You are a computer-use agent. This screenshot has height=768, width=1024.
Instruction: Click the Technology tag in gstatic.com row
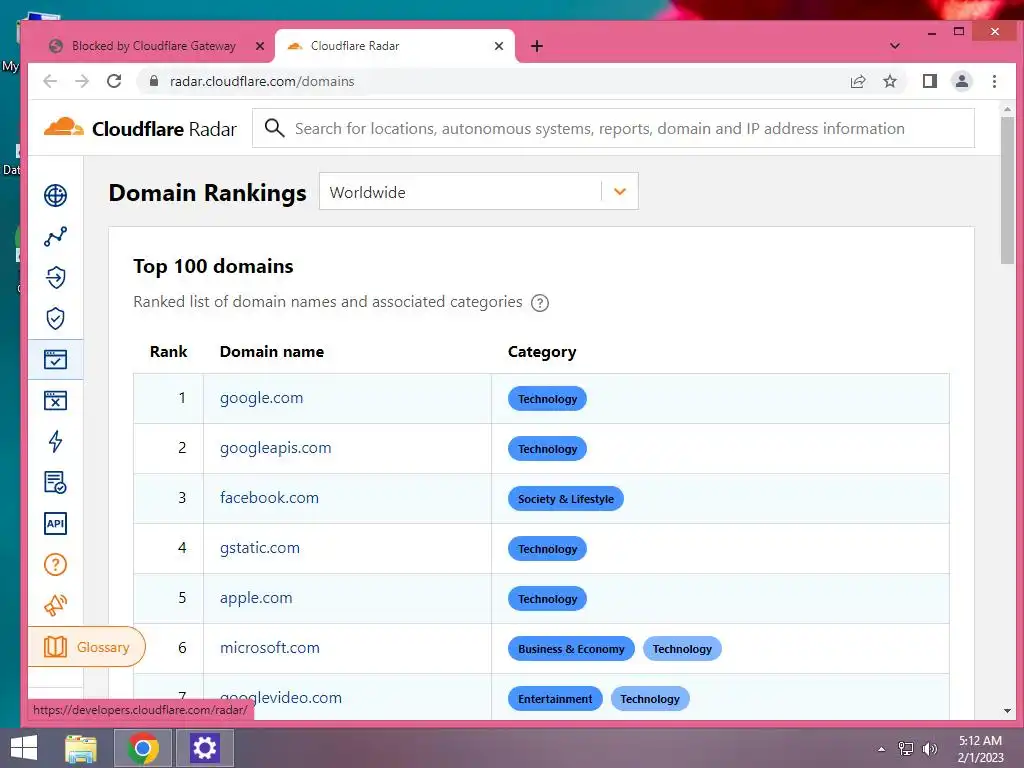click(547, 549)
